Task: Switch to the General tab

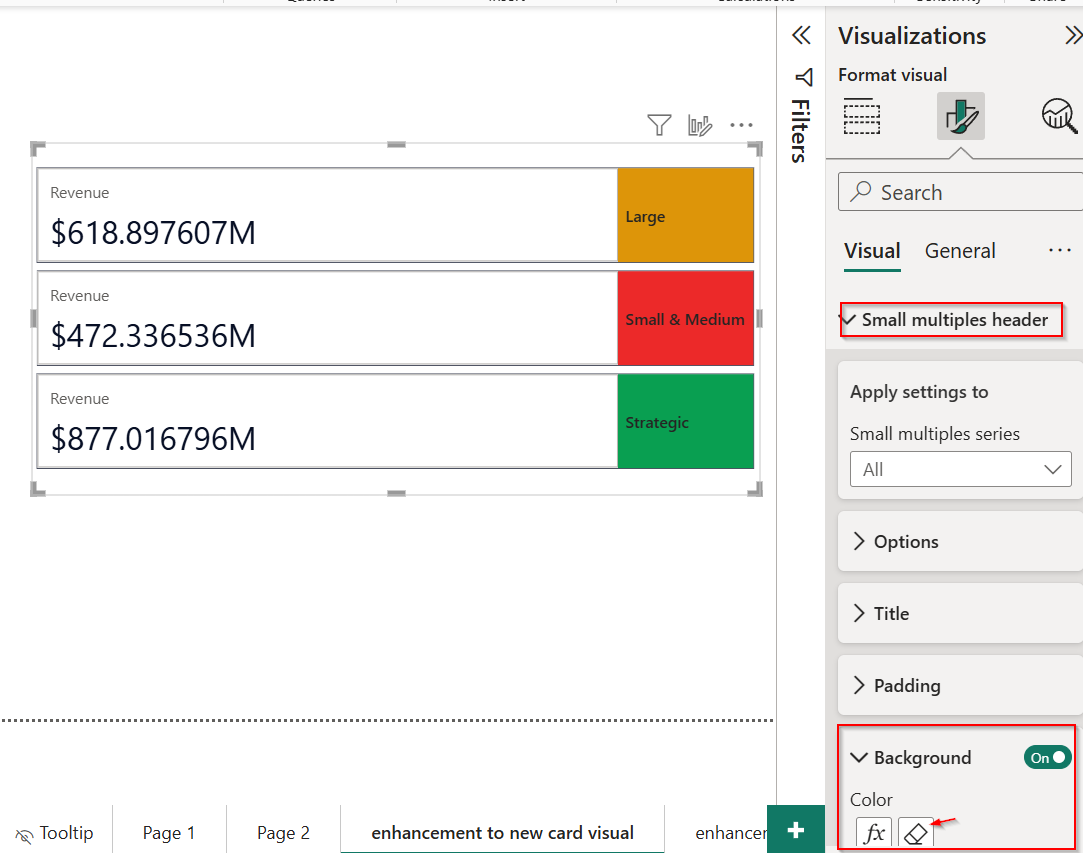Action: pyautogui.click(x=960, y=251)
